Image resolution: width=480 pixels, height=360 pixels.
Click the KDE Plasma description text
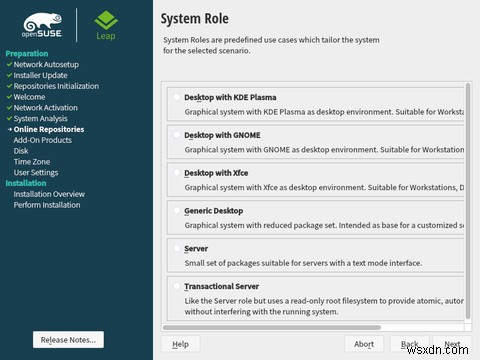coord(324,112)
